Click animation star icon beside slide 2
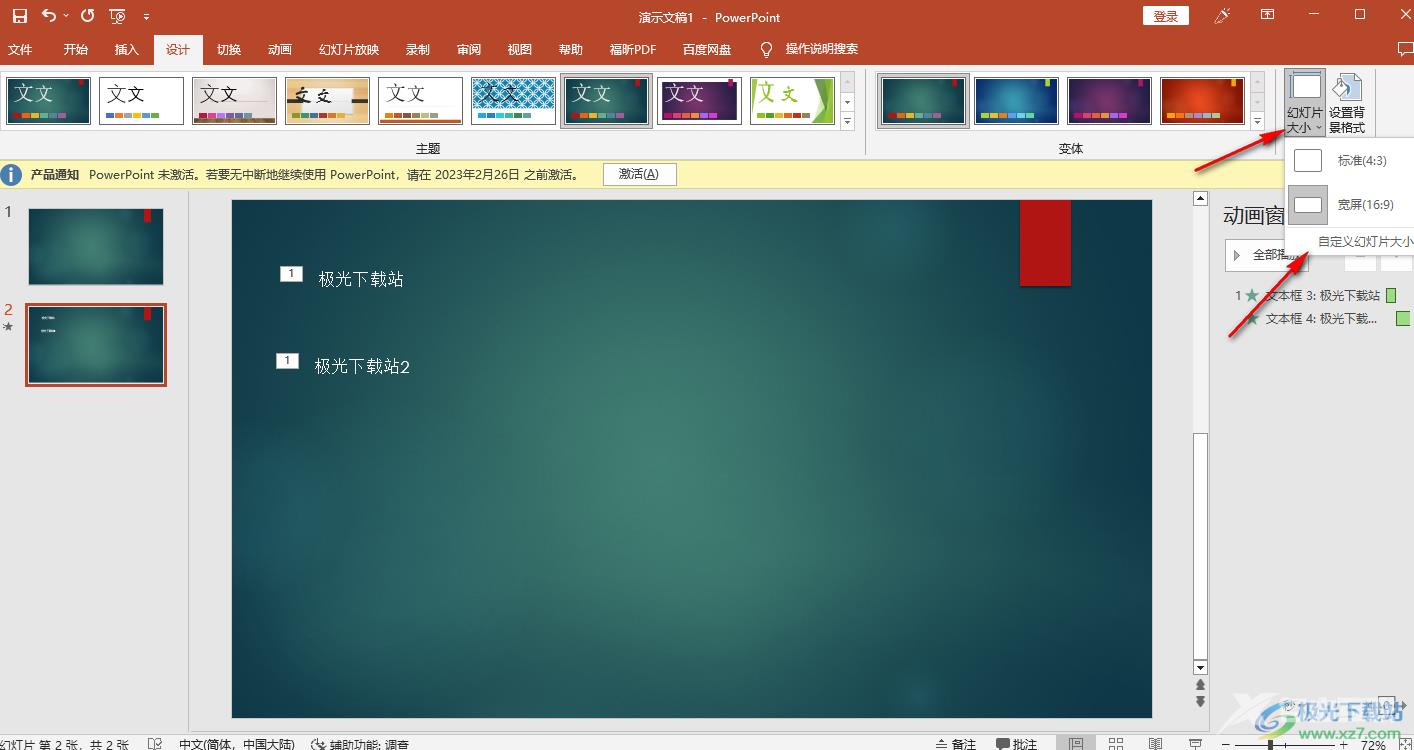 coord(9,326)
